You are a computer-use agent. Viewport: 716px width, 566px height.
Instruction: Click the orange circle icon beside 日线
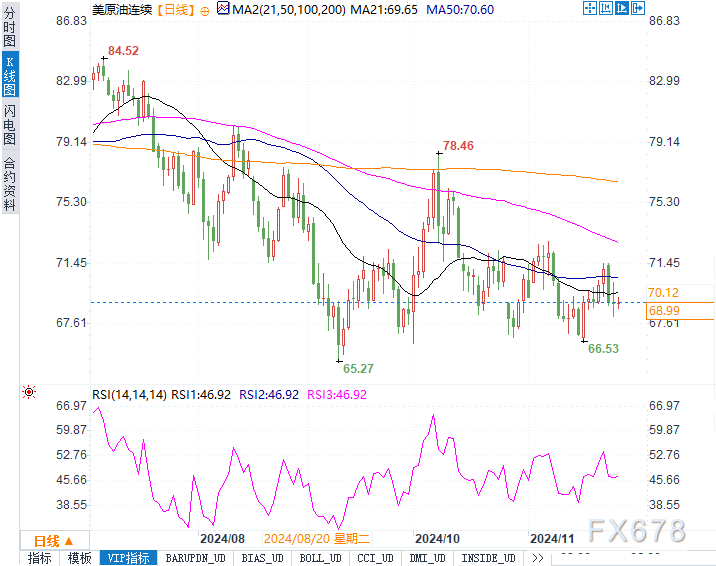pyautogui.click(x=205, y=11)
